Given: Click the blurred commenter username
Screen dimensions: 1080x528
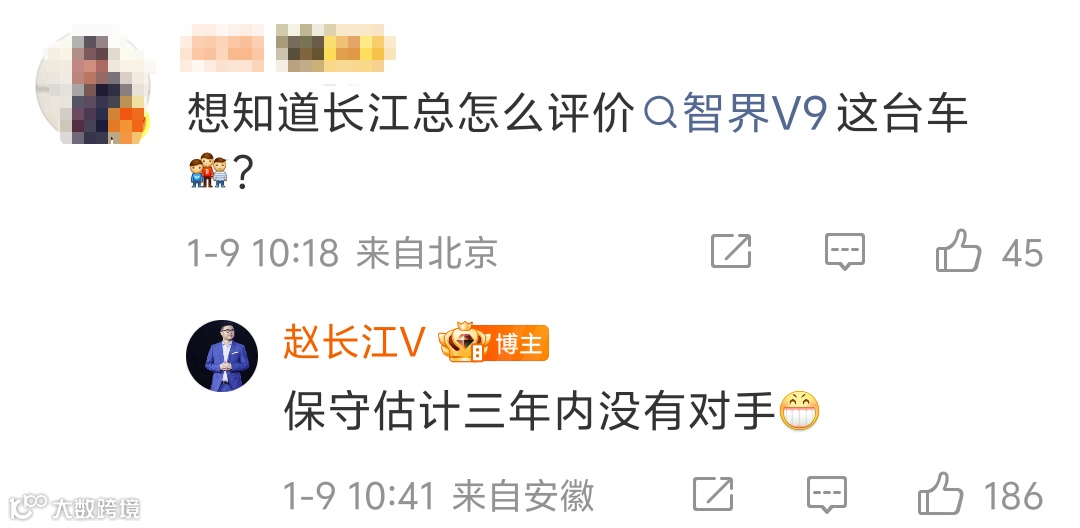Looking at the screenshot, I should coord(288,48).
